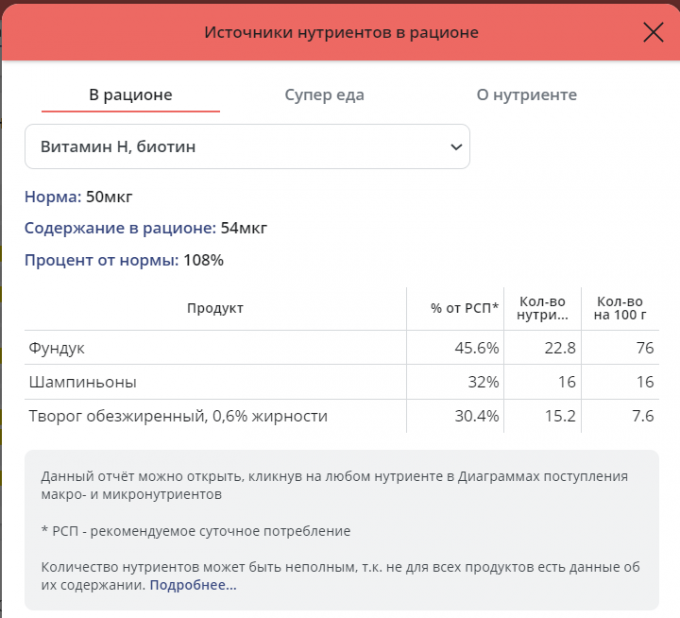This screenshot has width=680, height=618.
Task: Sort by the "Продукт" column header
Action: [215, 308]
